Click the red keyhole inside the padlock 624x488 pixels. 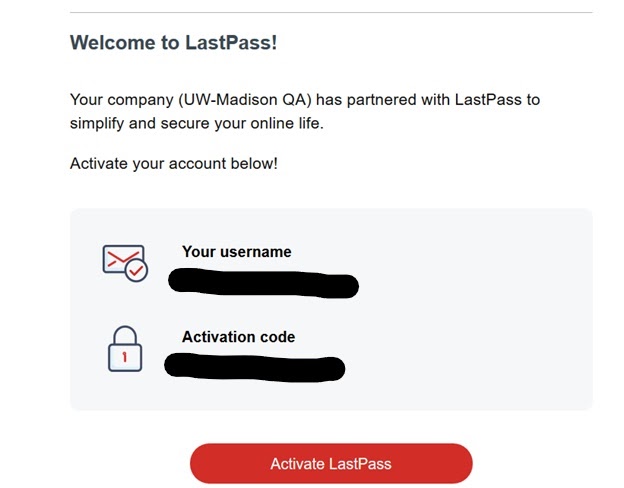125,357
